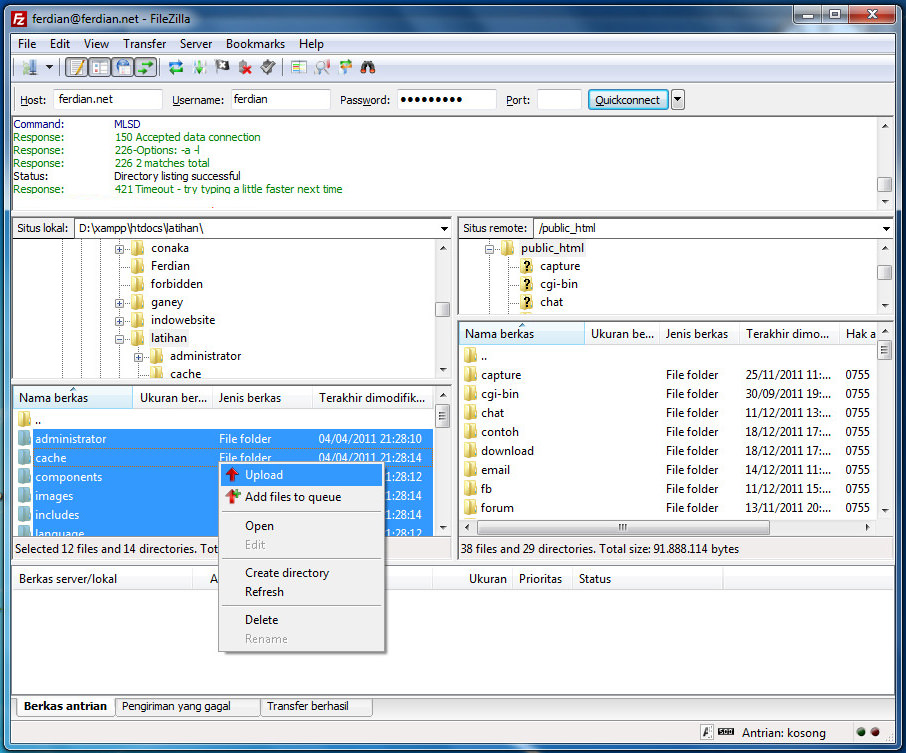Click the remote list horizontal scrollbar thumb
The image size is (906, 753).
pyautogui.click(x=623, y=527)
